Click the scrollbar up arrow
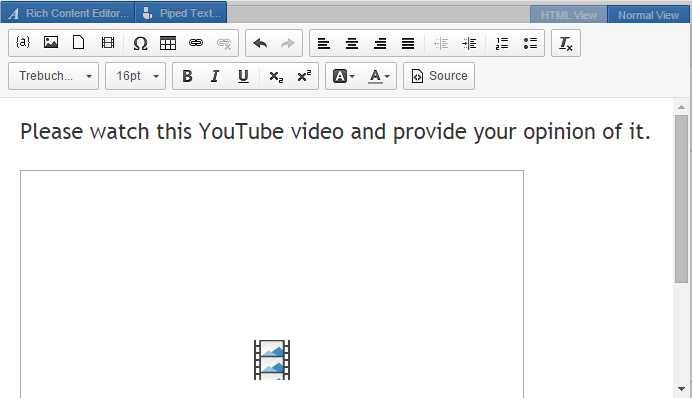The height and width of the screenshot is (398, 692). 681,107
